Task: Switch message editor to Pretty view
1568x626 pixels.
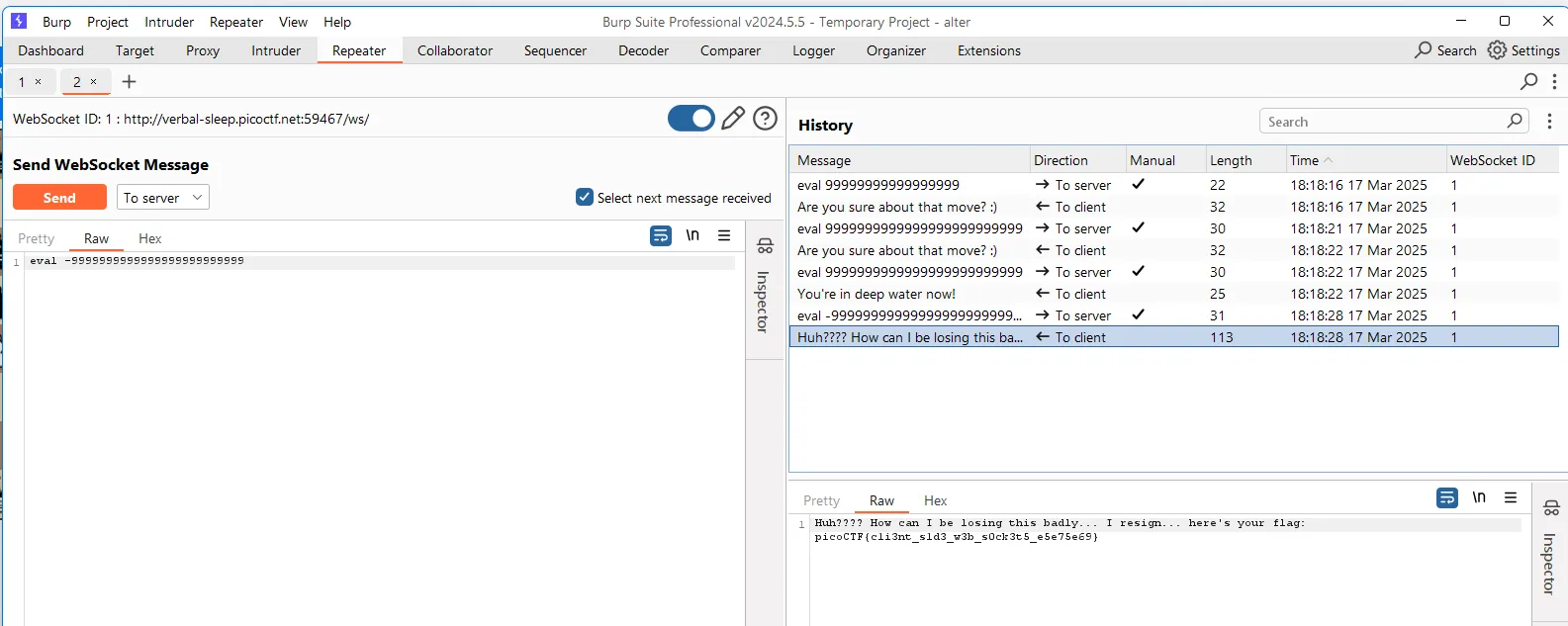Action: pos(37,238)
